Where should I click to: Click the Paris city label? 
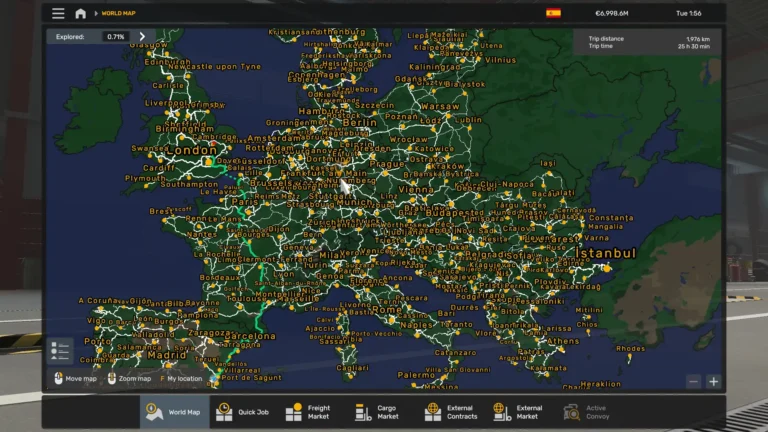tap(245, 201)
